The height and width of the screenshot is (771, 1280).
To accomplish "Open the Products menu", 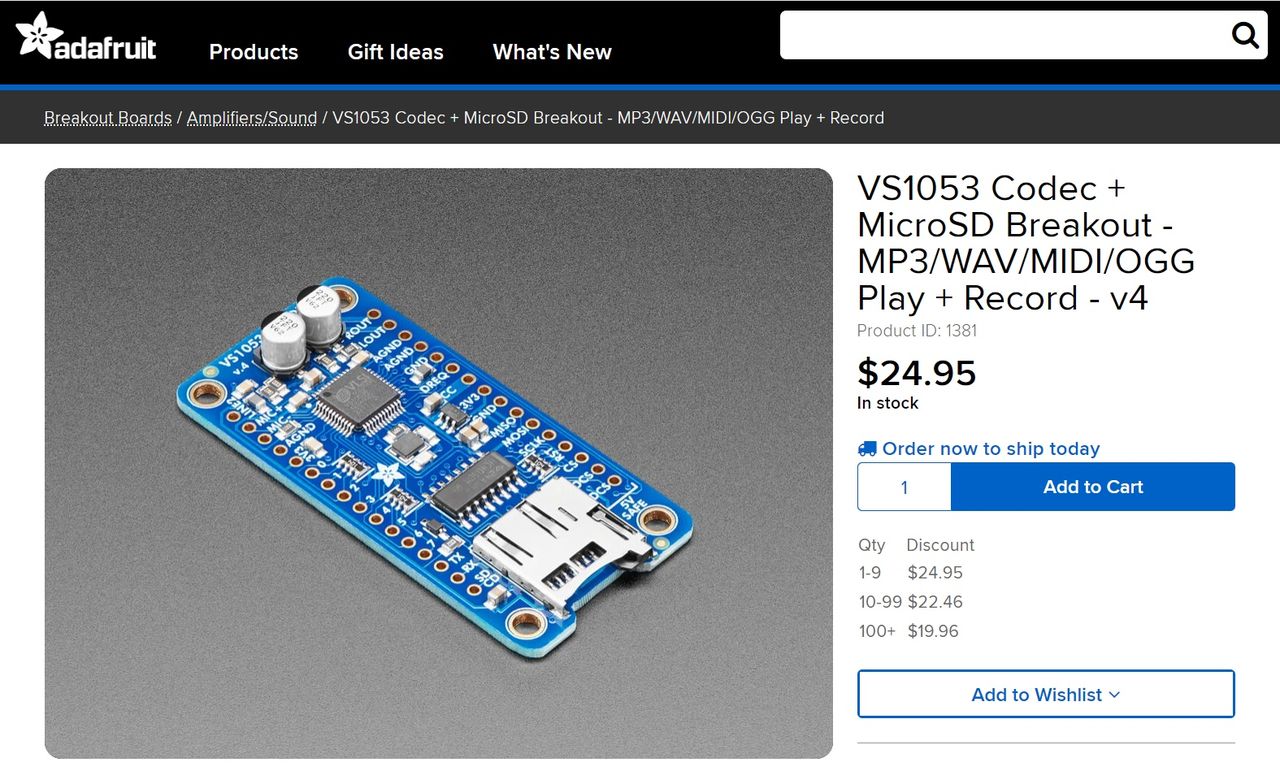I will (x=253, y=52).
